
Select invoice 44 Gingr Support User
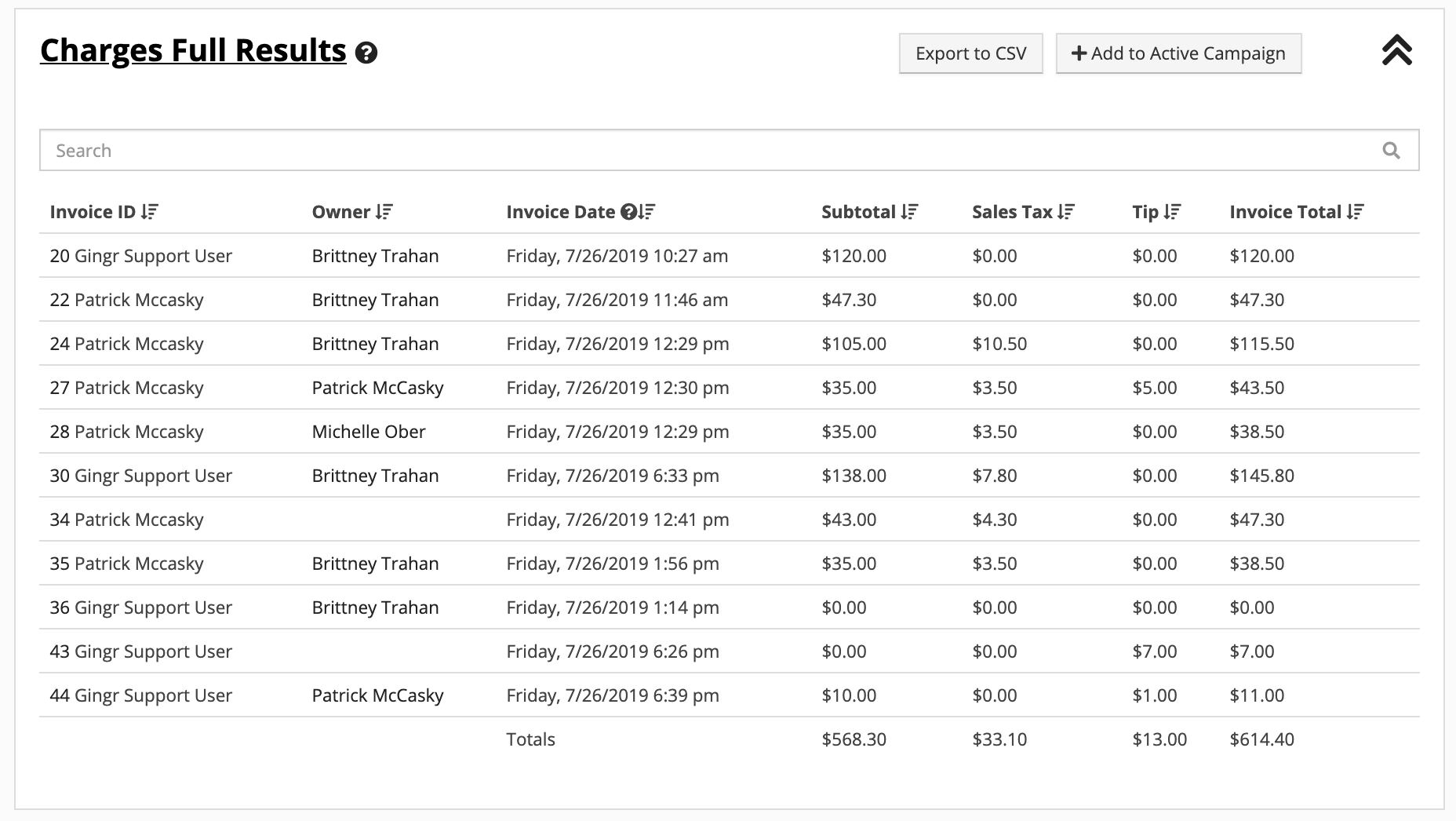(x=141, y=695)
